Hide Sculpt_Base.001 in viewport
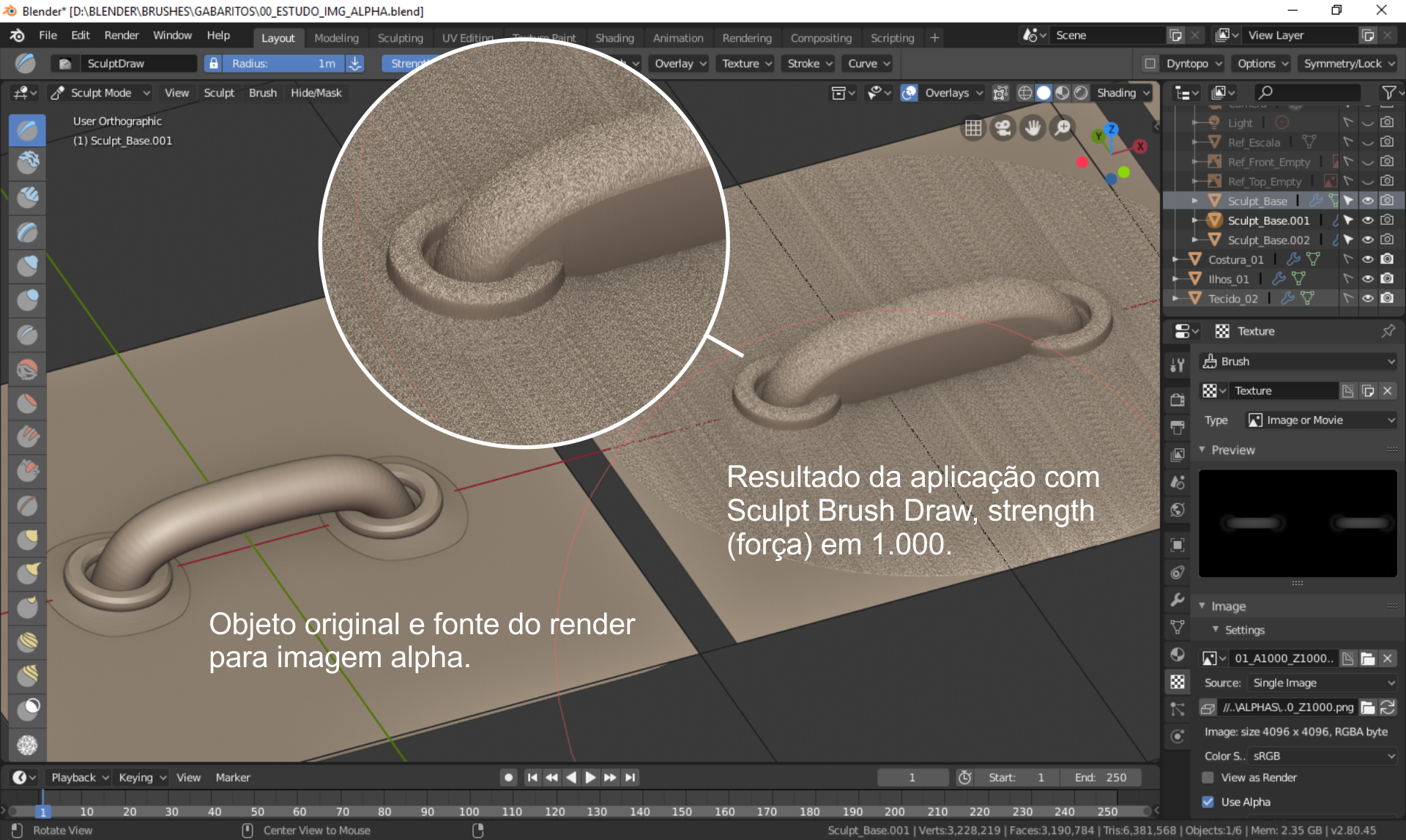Screen dimensions: 1406x840 (x=1367, y=220)
